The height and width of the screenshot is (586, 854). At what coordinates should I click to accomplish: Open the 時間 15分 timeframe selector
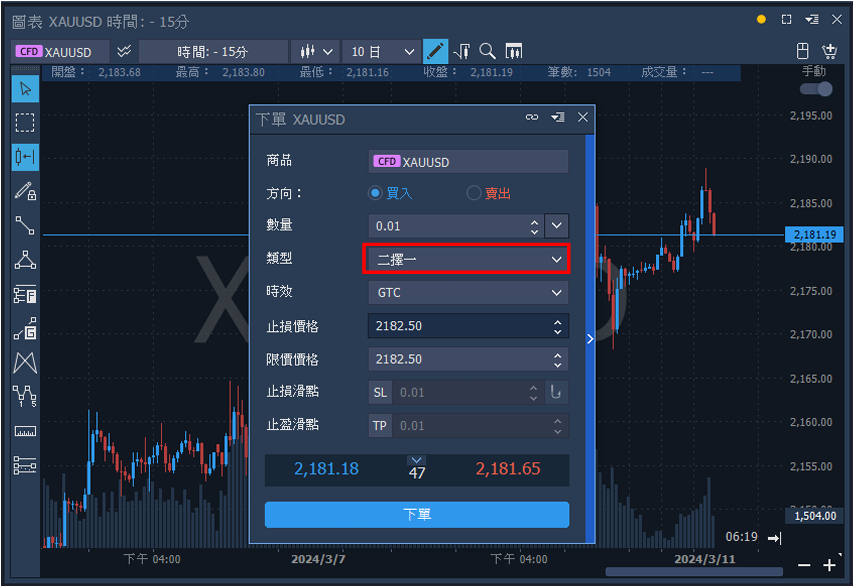tap(212, 51)
